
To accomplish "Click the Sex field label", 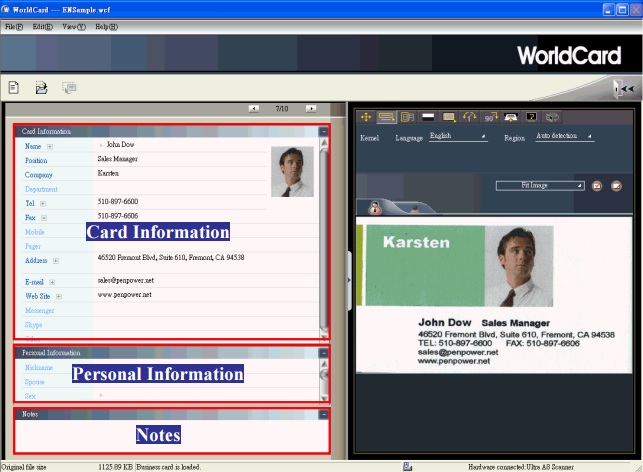I will 30,396.
